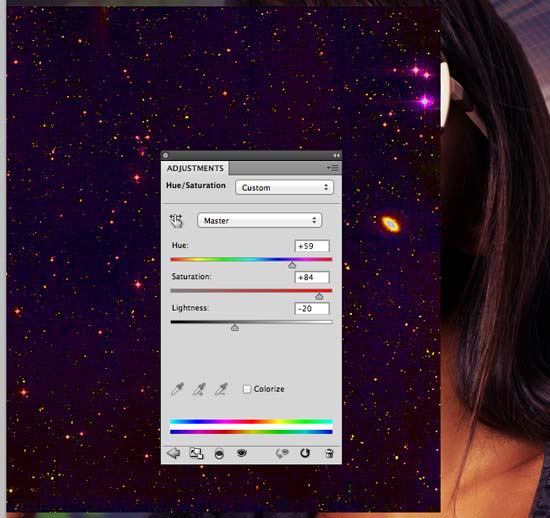This screenshot has height=518, width=550.
Task: Open the Adjustments panel options menu
Action: 333,168
